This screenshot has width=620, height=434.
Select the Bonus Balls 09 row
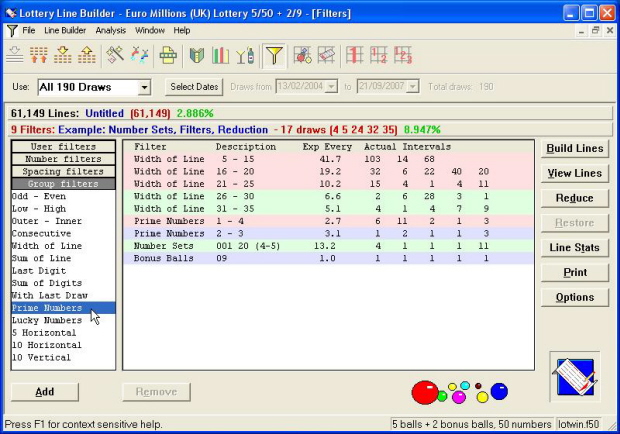pos(328,258)
